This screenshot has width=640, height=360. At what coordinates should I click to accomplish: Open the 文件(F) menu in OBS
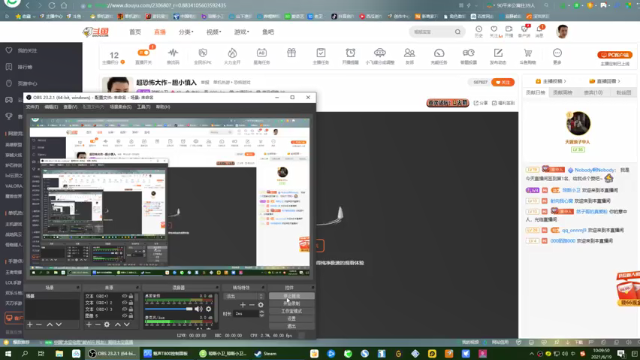(33, 107)
